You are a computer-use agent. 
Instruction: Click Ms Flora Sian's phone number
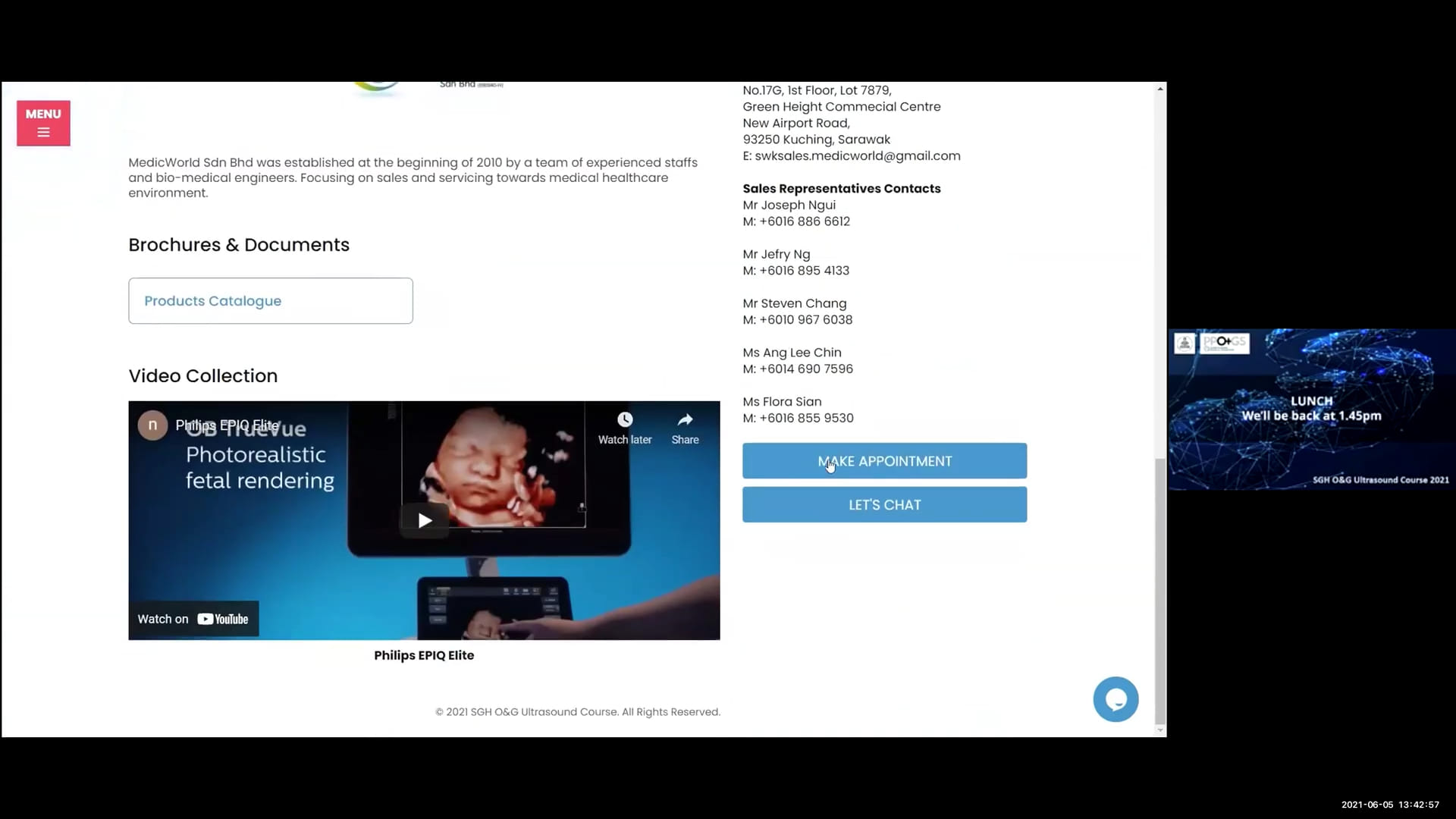click(x=806, y=419)
